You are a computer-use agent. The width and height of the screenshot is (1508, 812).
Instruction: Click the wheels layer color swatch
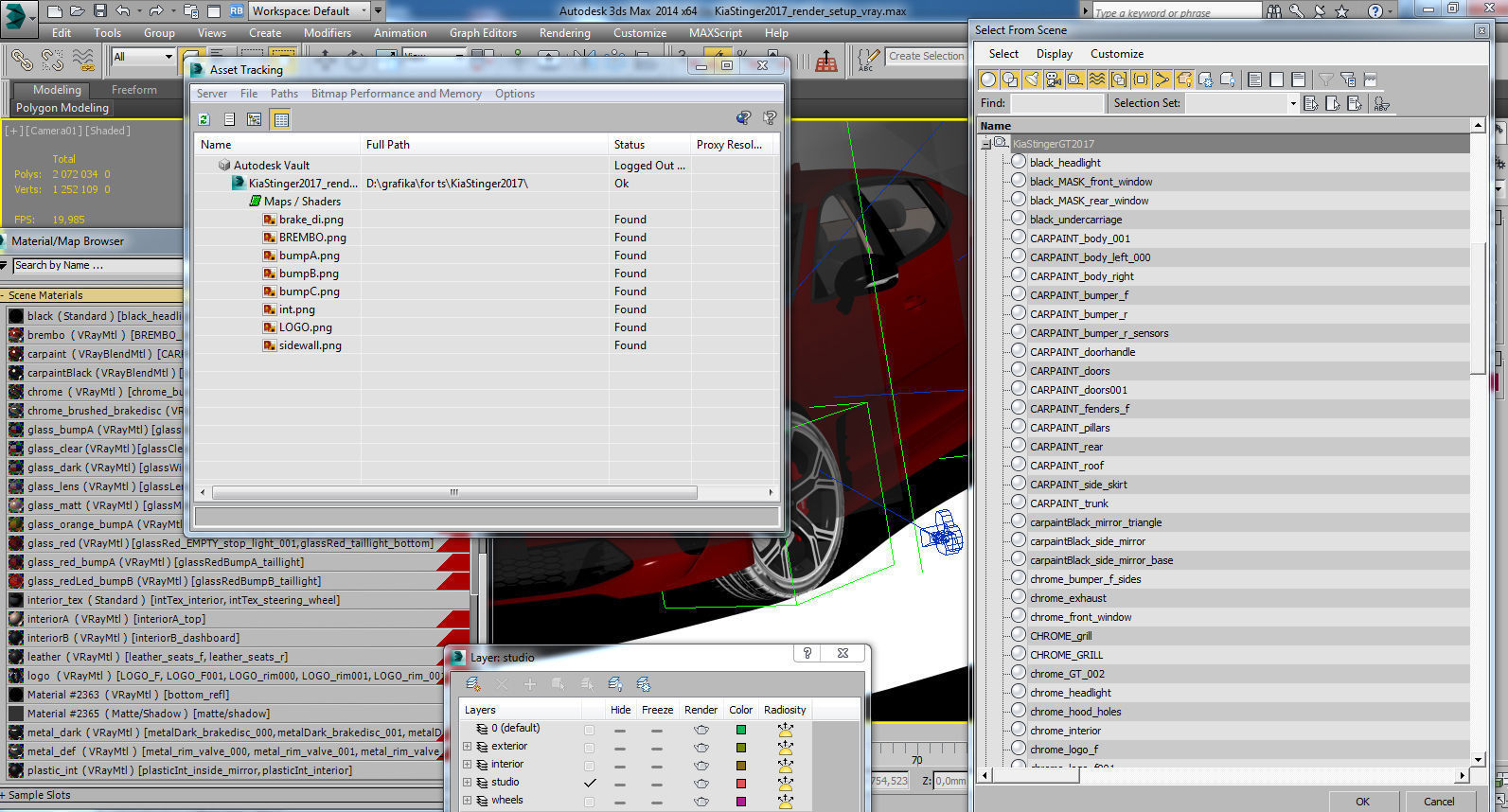point(740,802)
